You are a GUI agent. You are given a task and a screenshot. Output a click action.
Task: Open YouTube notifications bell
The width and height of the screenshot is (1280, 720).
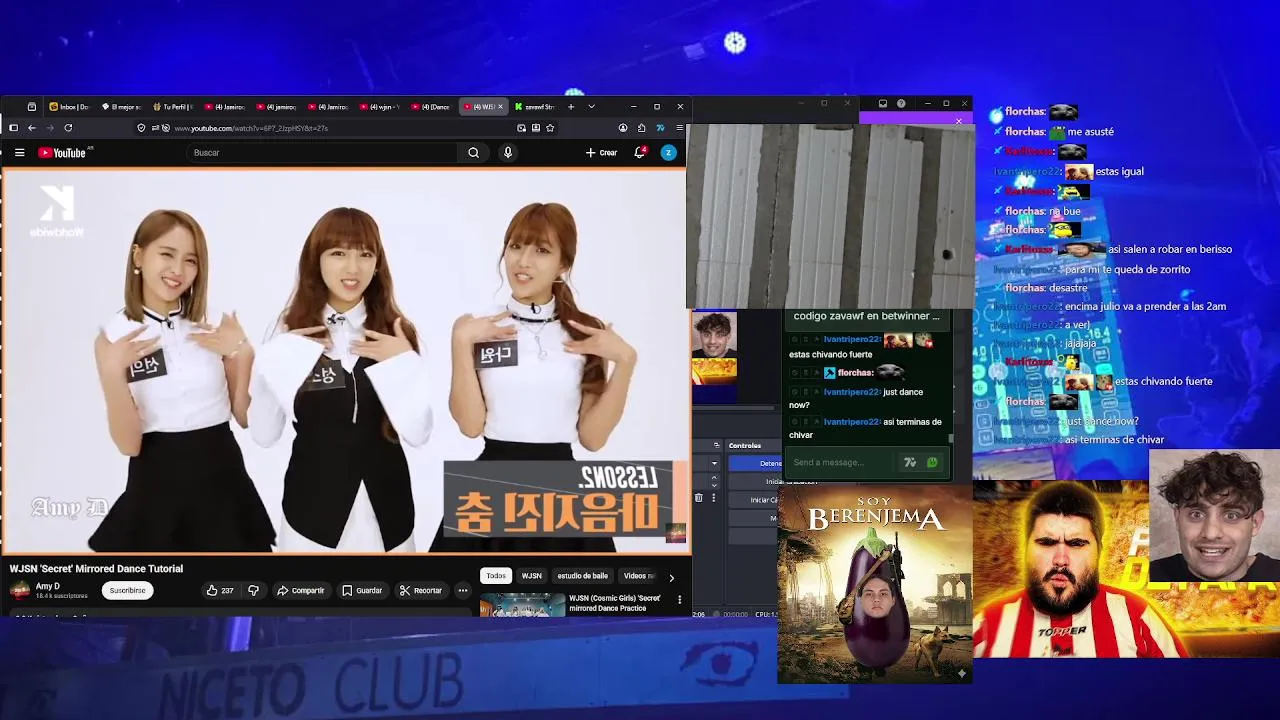[x=640, y=153]
